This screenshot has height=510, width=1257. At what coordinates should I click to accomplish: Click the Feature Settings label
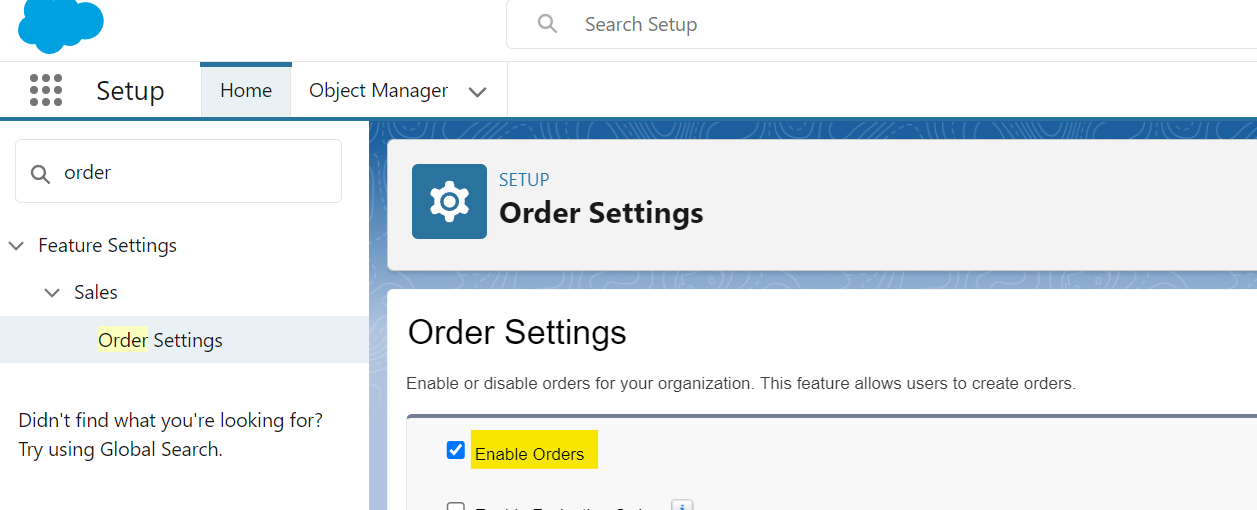coord(107,245)
